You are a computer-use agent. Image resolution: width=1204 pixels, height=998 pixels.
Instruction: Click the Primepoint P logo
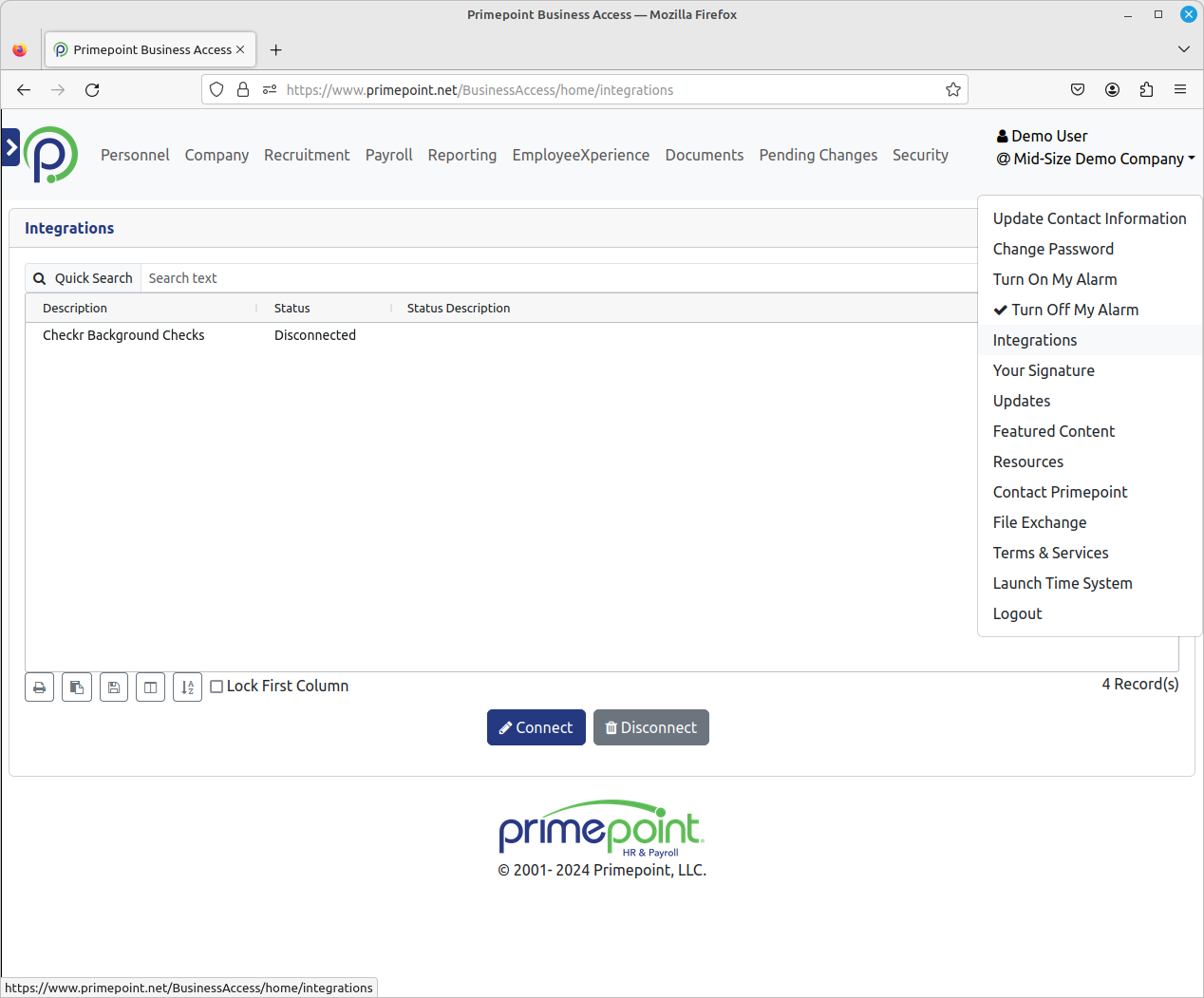(x=51, y=155)
